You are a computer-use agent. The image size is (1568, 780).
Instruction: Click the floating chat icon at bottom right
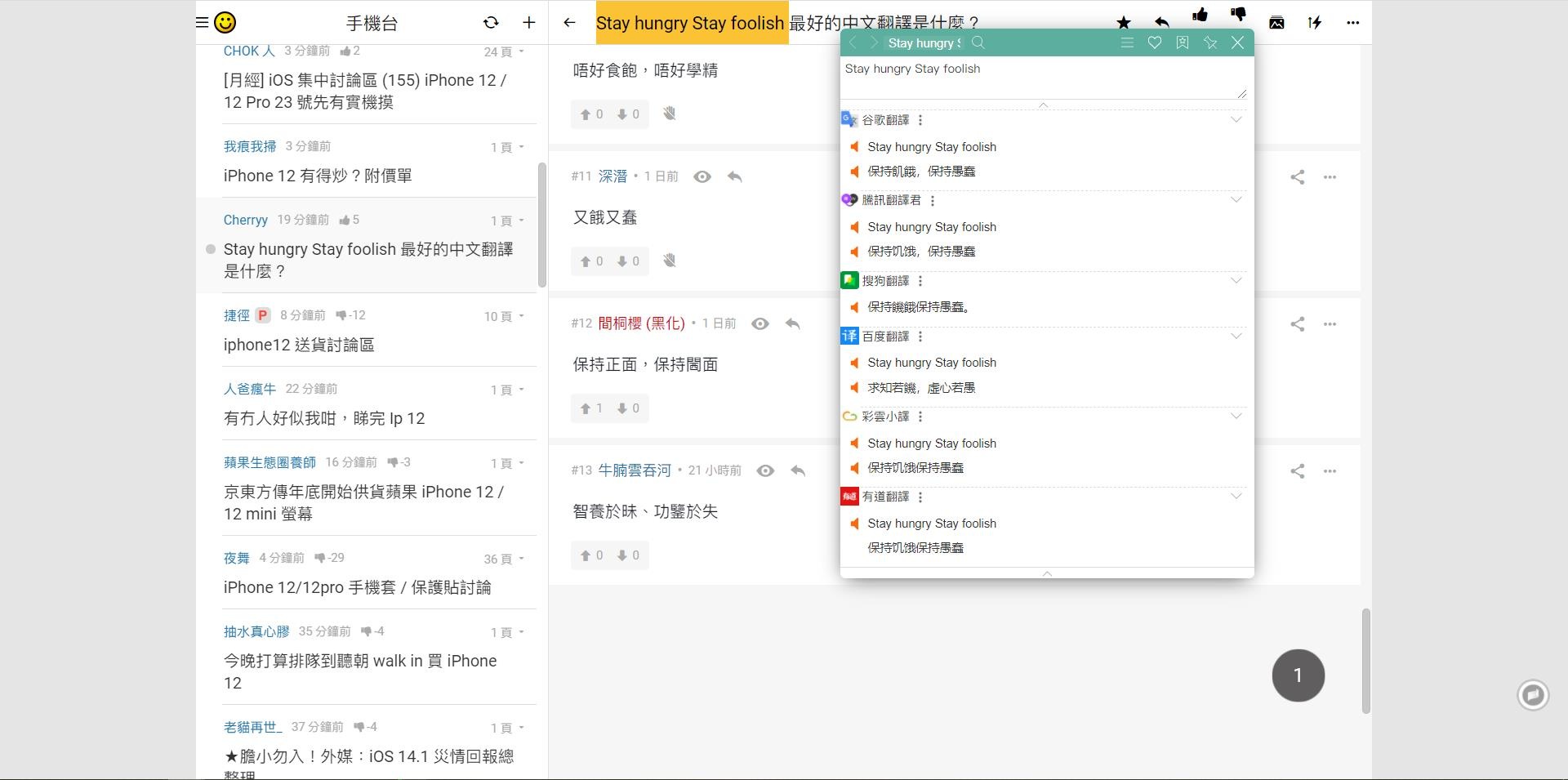(1533, 695)
